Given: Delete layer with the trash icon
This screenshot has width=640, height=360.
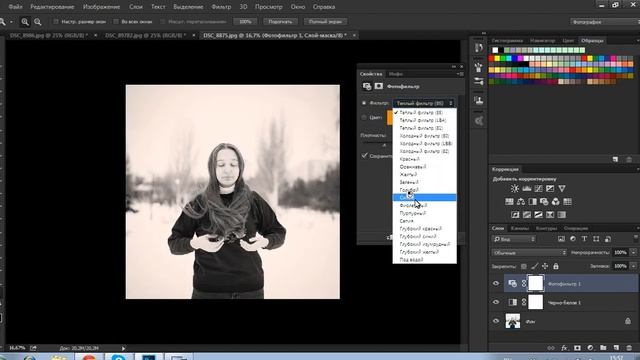Looking at the screenshot, I should tap(629, 348).
